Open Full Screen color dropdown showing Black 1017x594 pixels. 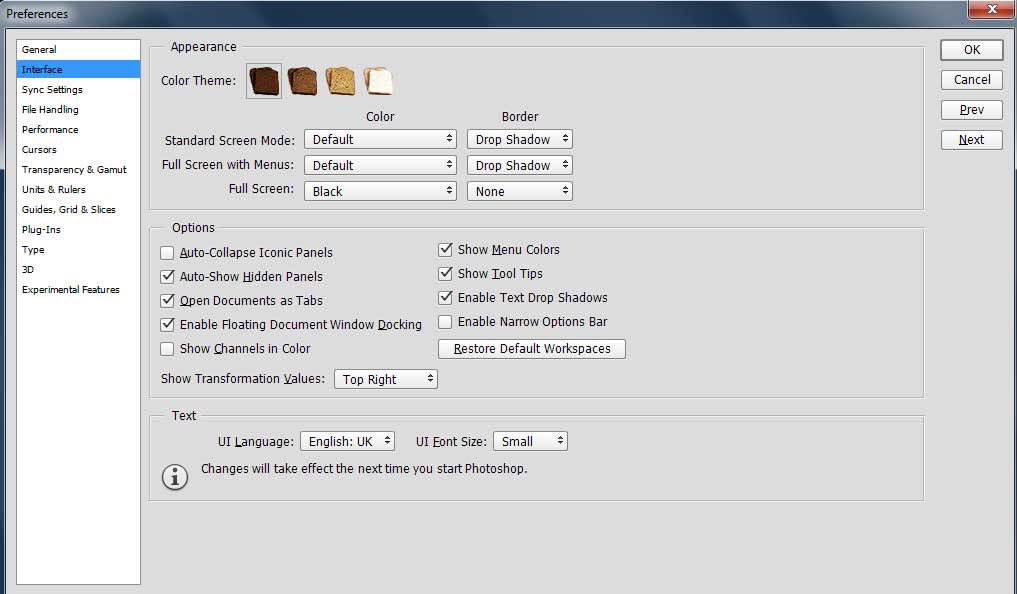click(380, 191)
